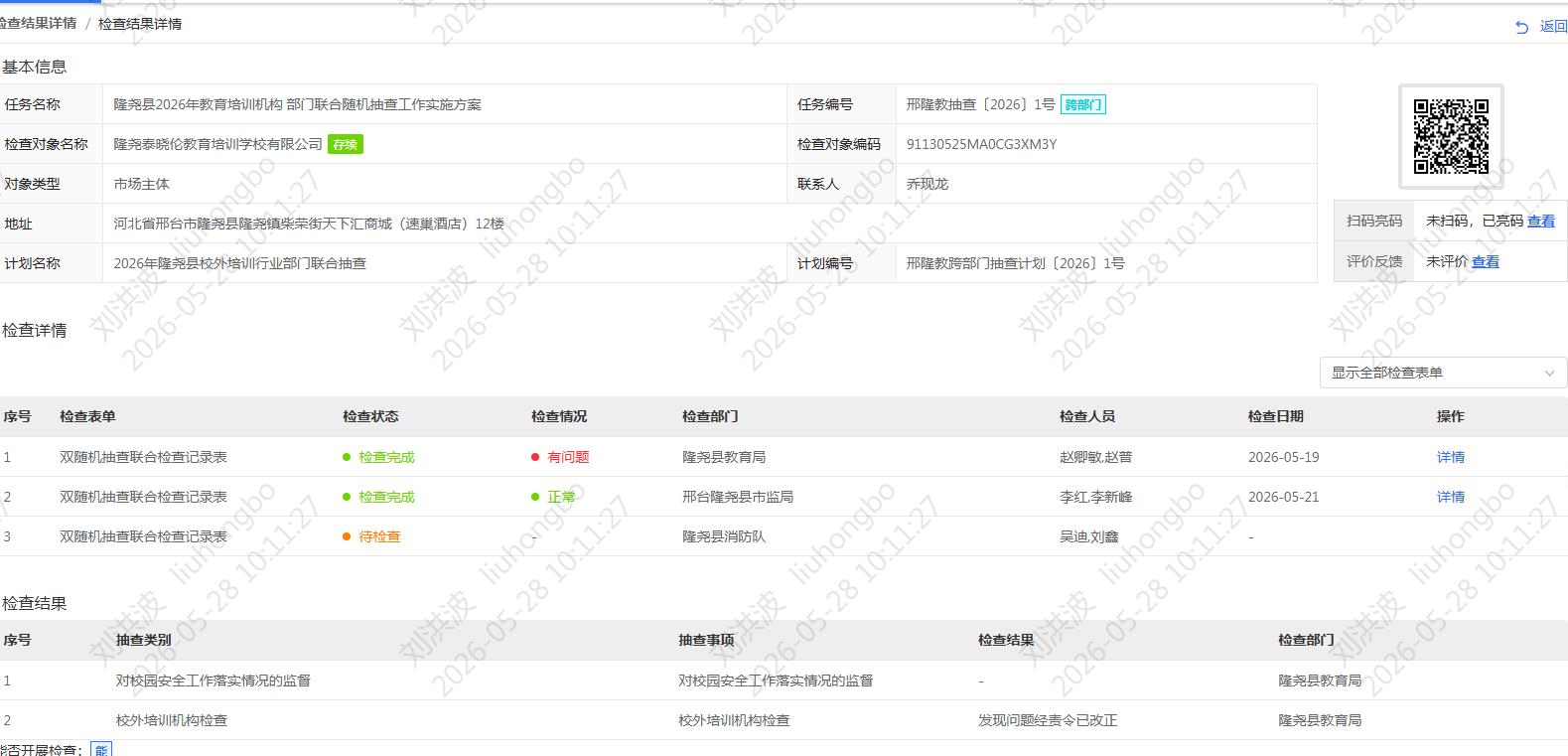Click 查看 link for 扫码亮码
The height and width of the screenshot is (756, 1568).
point(1541,221)
